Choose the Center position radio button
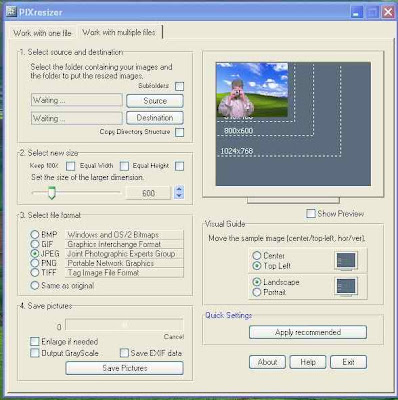Screen dimensions: 398x400 click(x=256, y=256)
